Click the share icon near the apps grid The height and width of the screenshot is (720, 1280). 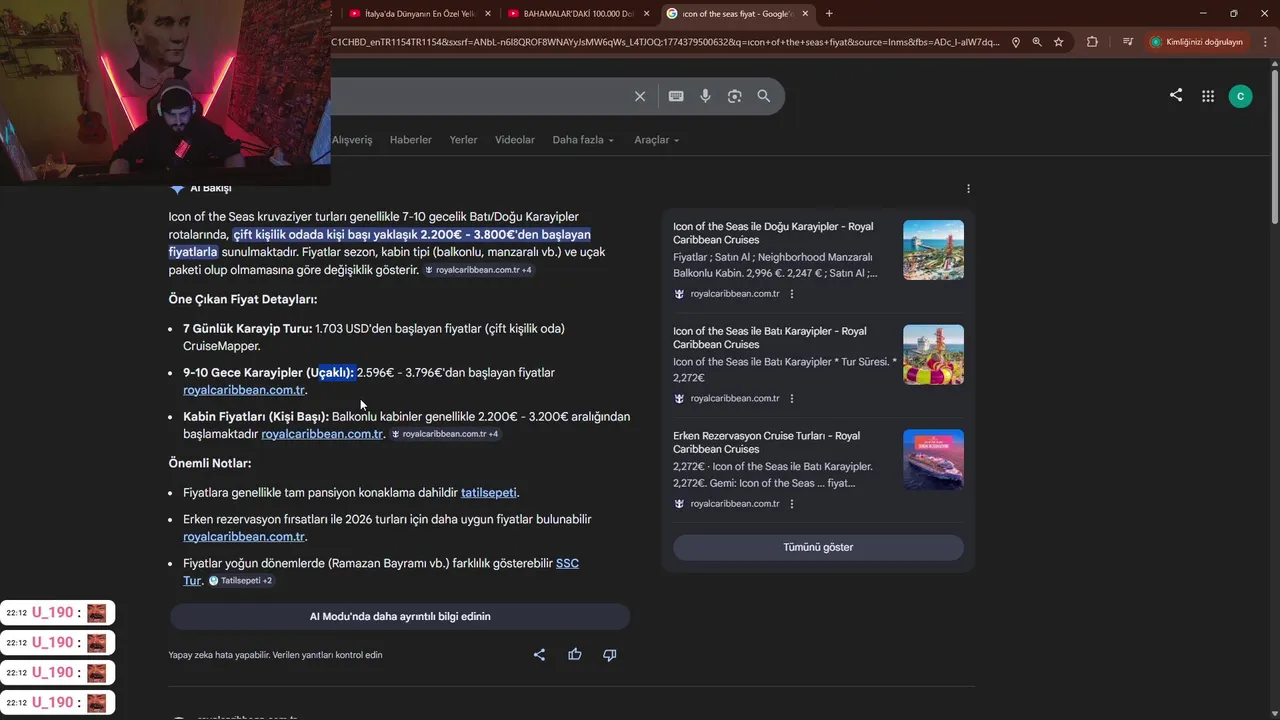[x=1176, y=95]
